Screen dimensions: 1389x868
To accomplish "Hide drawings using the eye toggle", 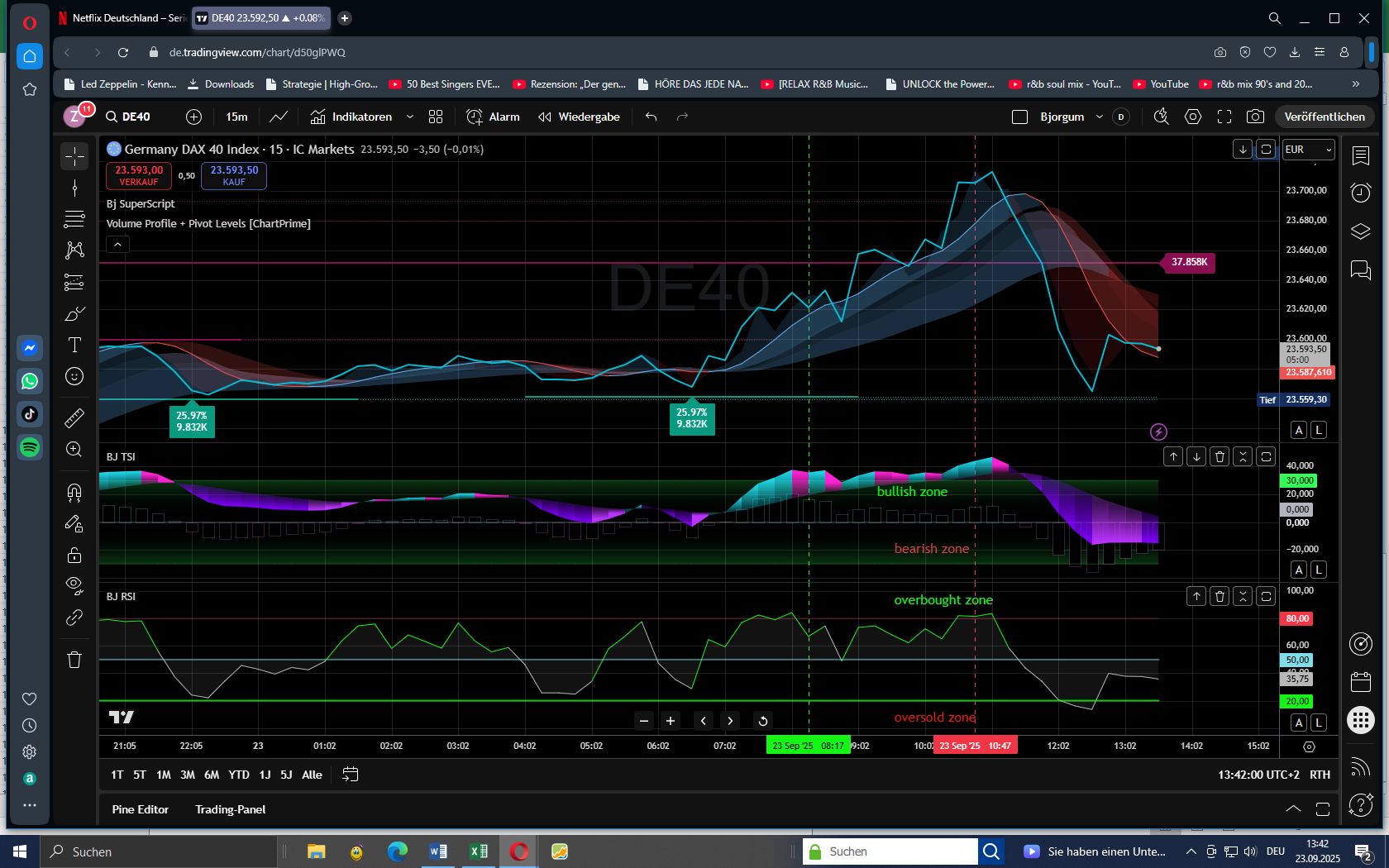I will tap(74, 585).
